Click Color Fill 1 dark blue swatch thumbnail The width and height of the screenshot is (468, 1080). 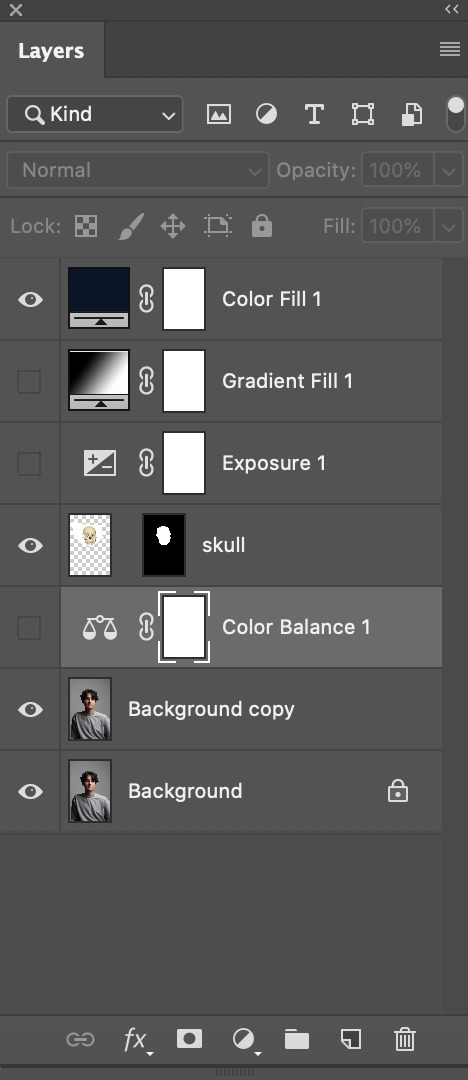99,298
